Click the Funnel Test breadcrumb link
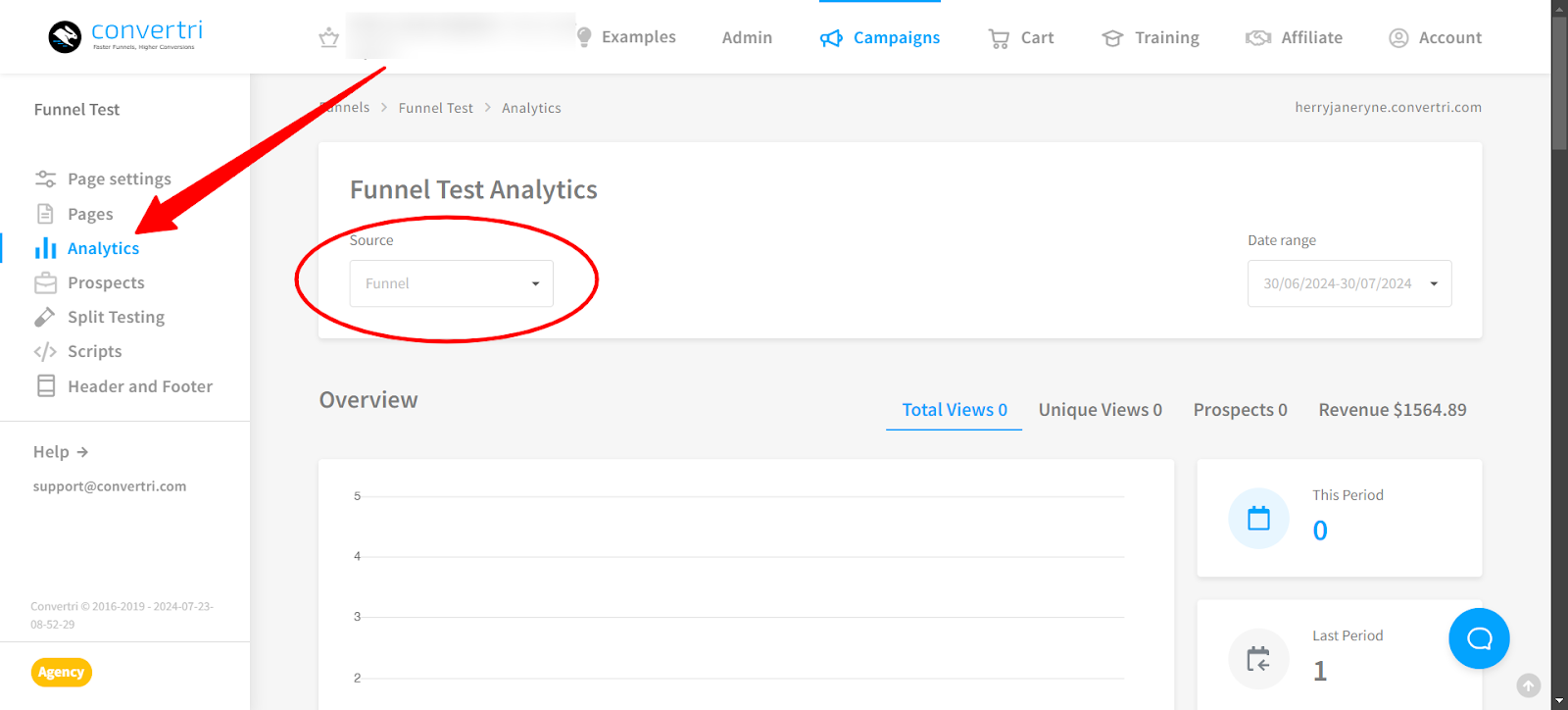Image resolution: width=1568 pixels, height=710 pixels. [x=435, y=108]
